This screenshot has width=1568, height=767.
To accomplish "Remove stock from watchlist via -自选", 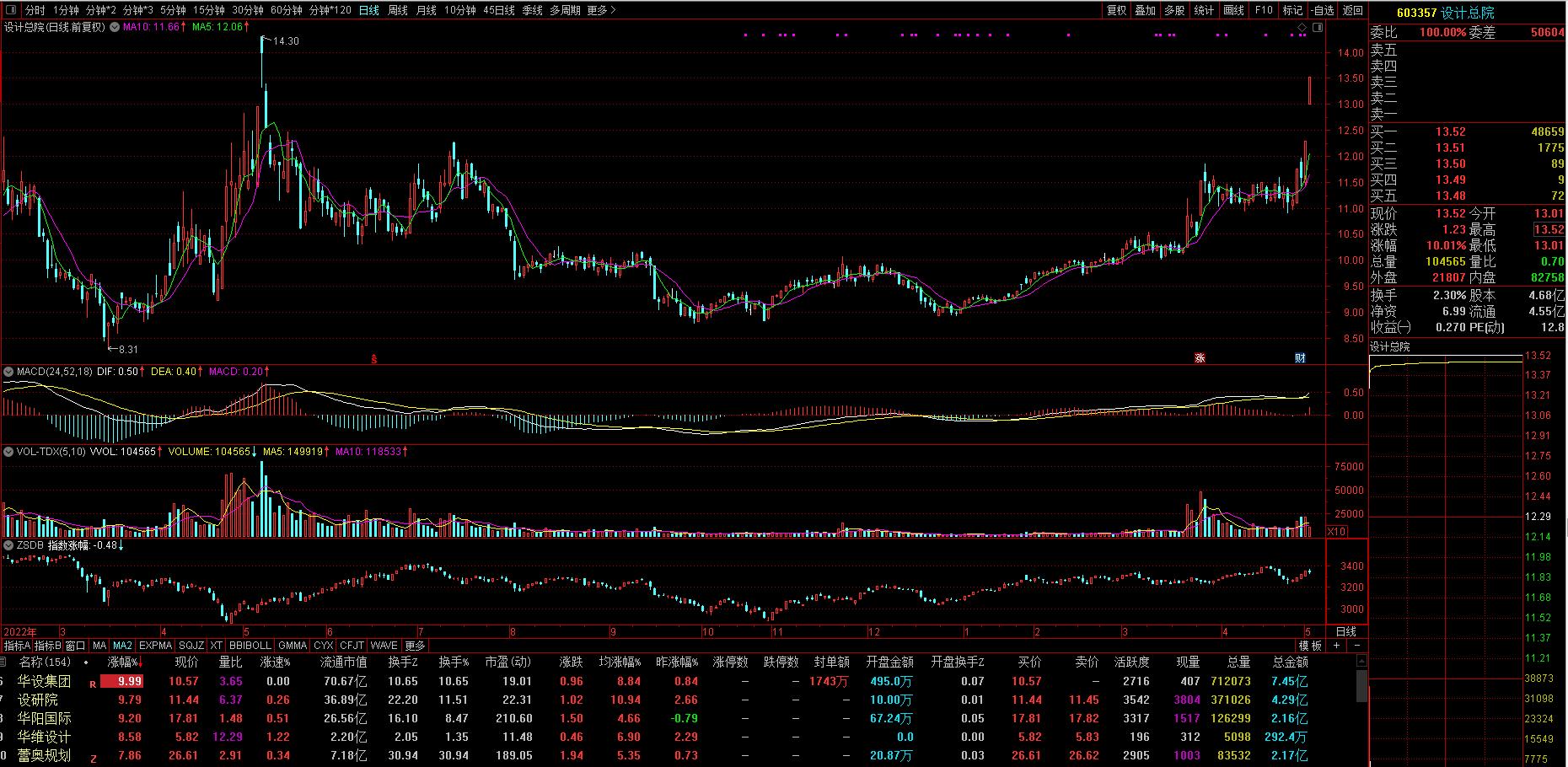I will (x=1323, y=10).
